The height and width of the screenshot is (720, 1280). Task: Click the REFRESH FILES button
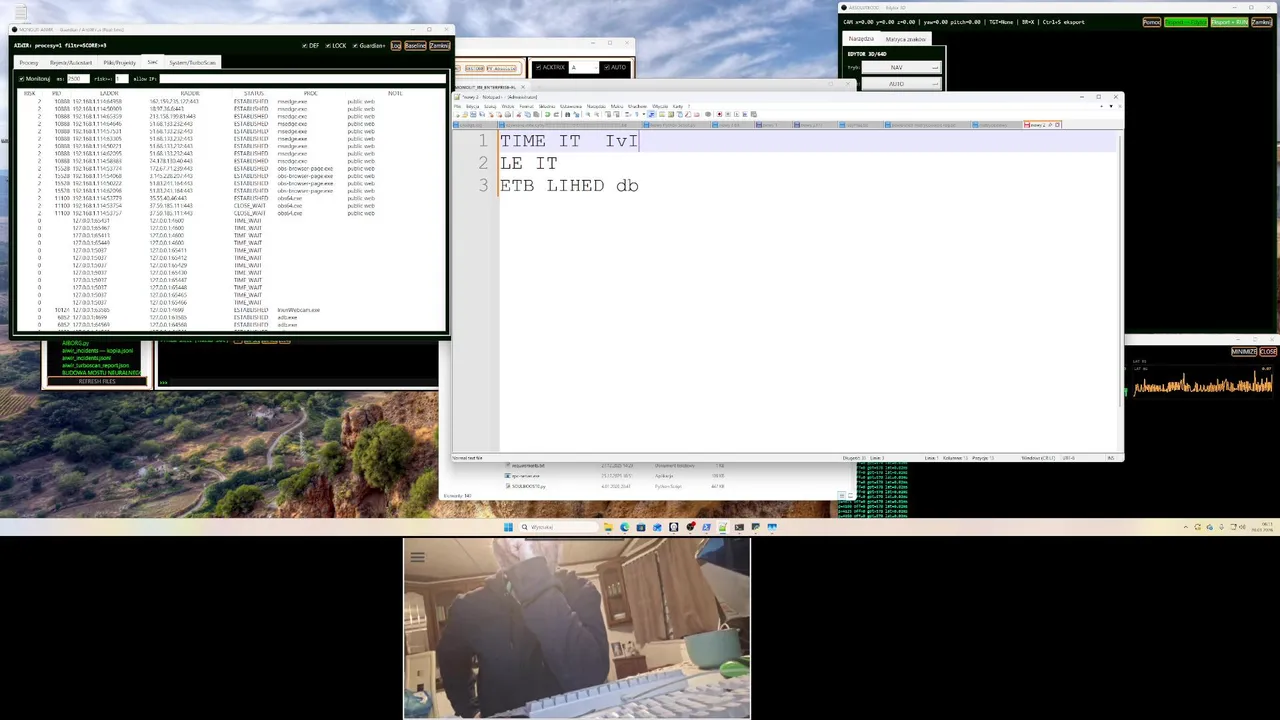pyautogui.click(x=97, y=381)
